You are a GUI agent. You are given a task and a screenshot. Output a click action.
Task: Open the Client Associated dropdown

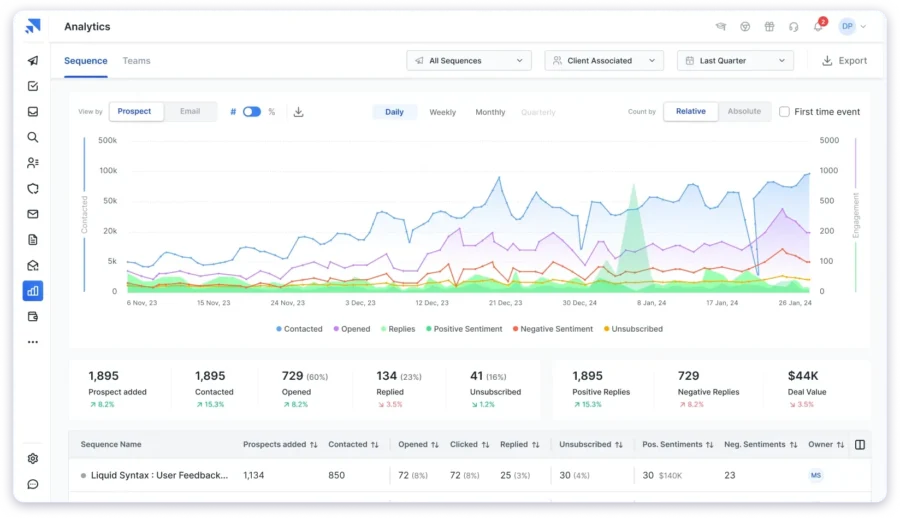click(604, 61)
